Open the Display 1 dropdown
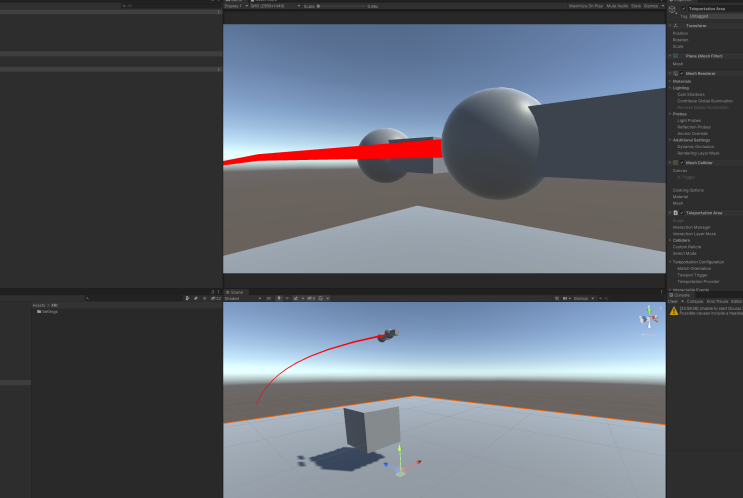 click(x=236, y=6)
